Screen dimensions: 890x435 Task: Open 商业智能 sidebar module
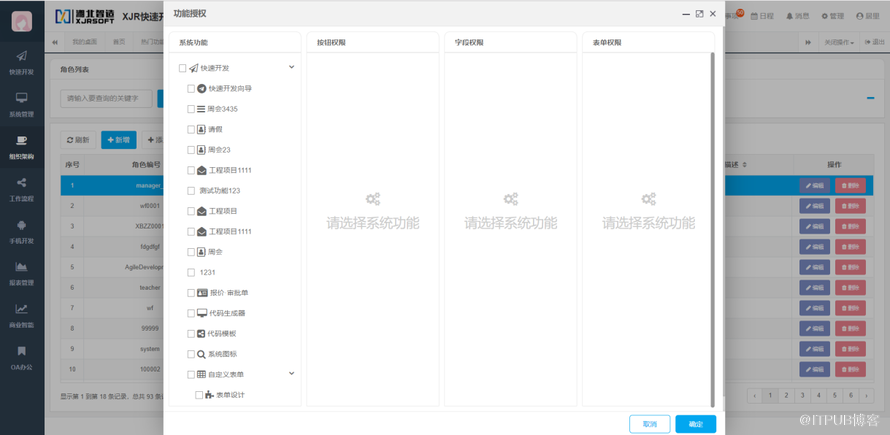pos(21,314)
